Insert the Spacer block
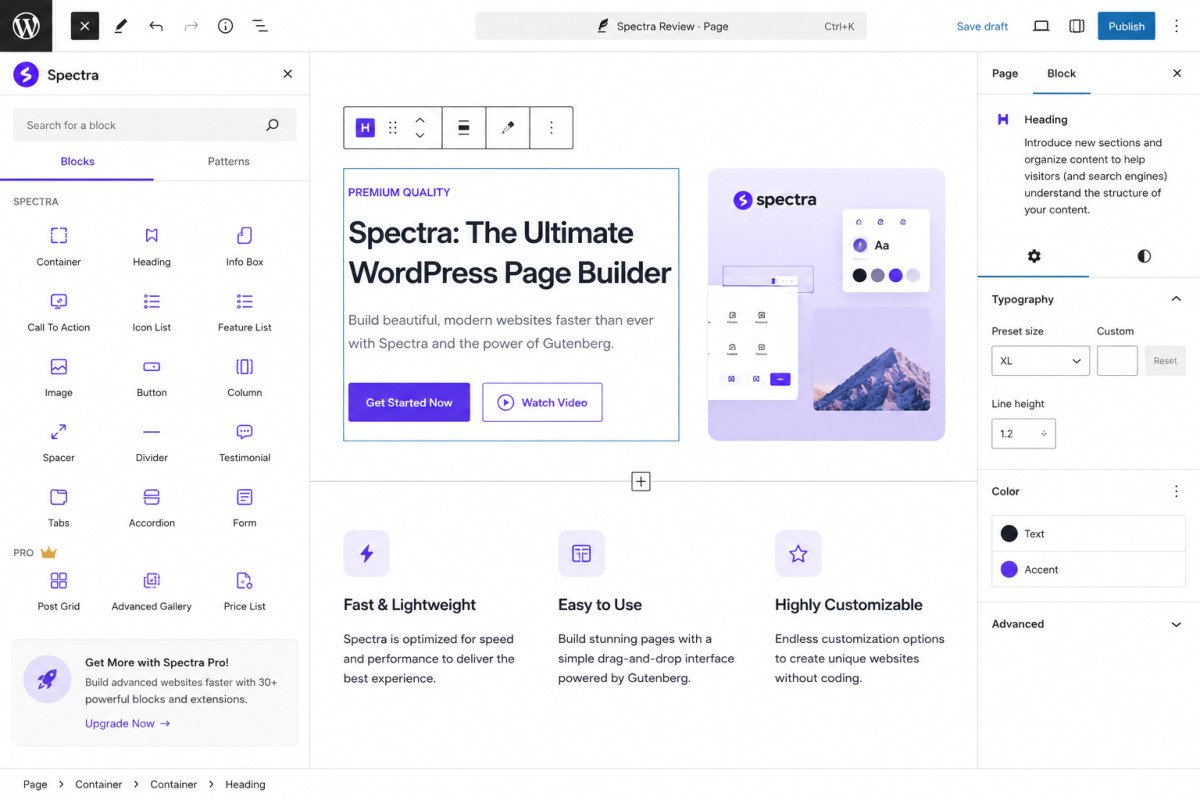1200x800 pixels. [x=59, y=442]
